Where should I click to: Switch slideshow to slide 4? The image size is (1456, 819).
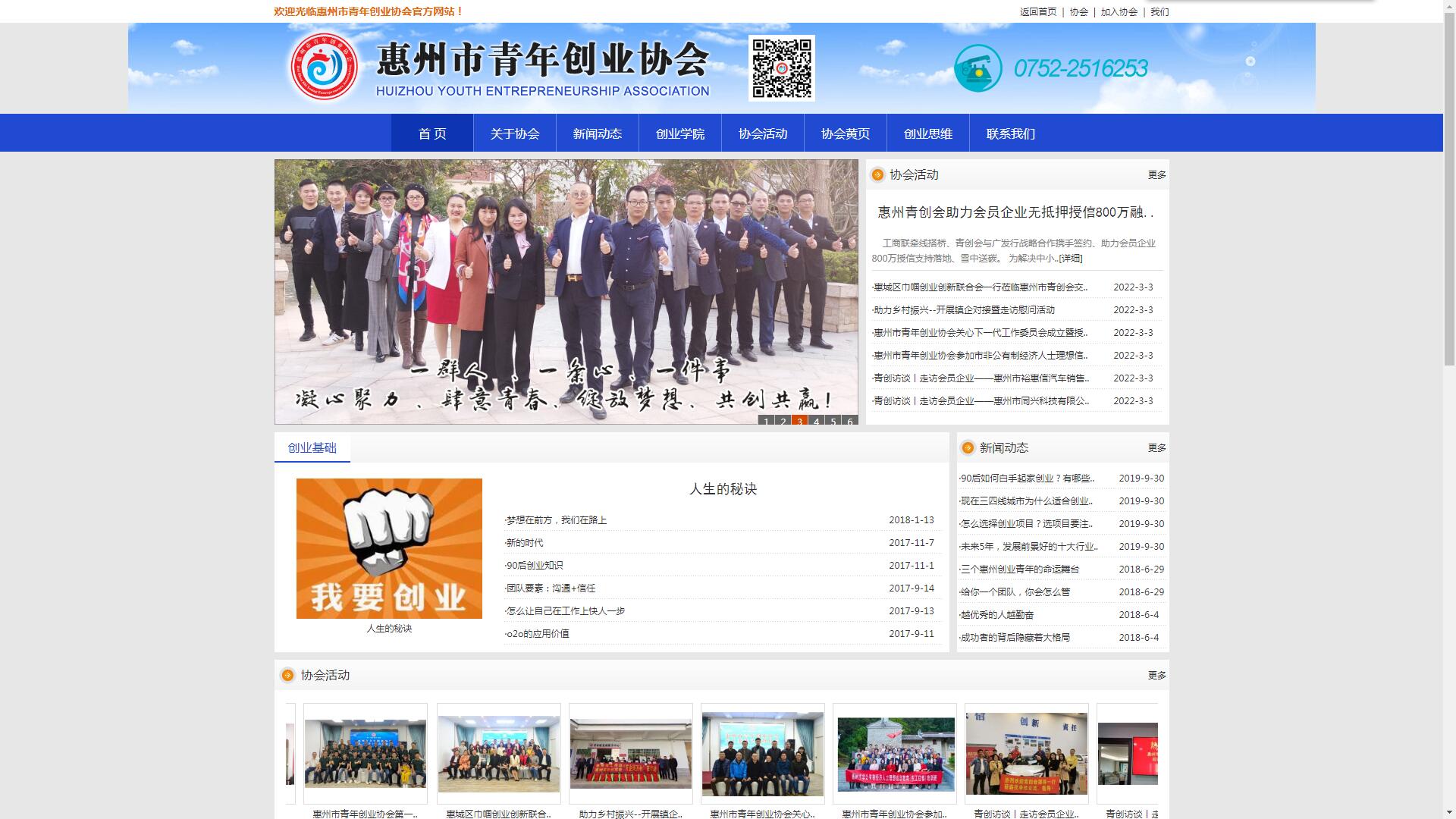(x=816, y=421)
